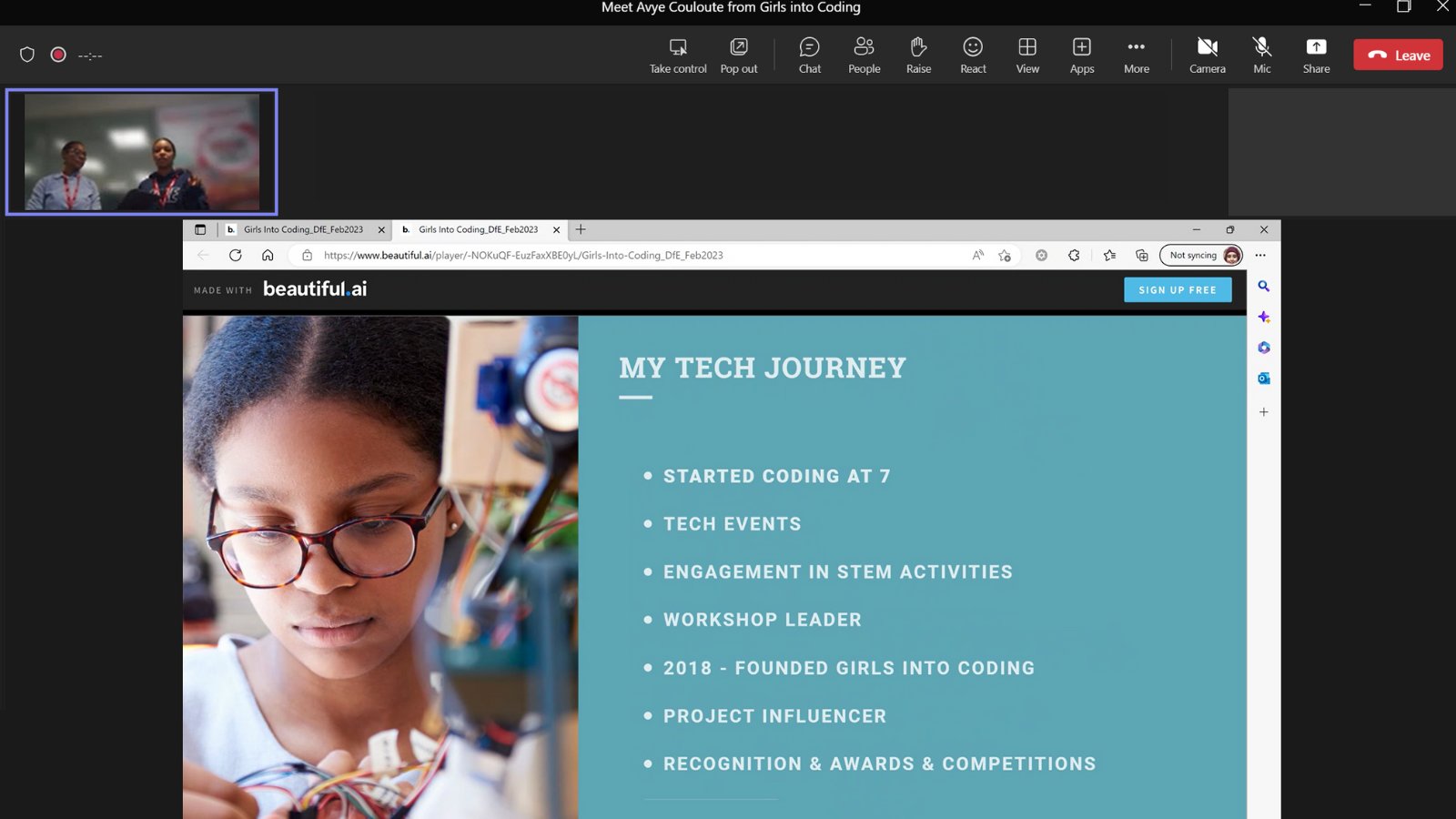This screenshot has width=1456, height=819.
Task: Open browser extensions puzzle icon
Action: (x=1074, y=256)
